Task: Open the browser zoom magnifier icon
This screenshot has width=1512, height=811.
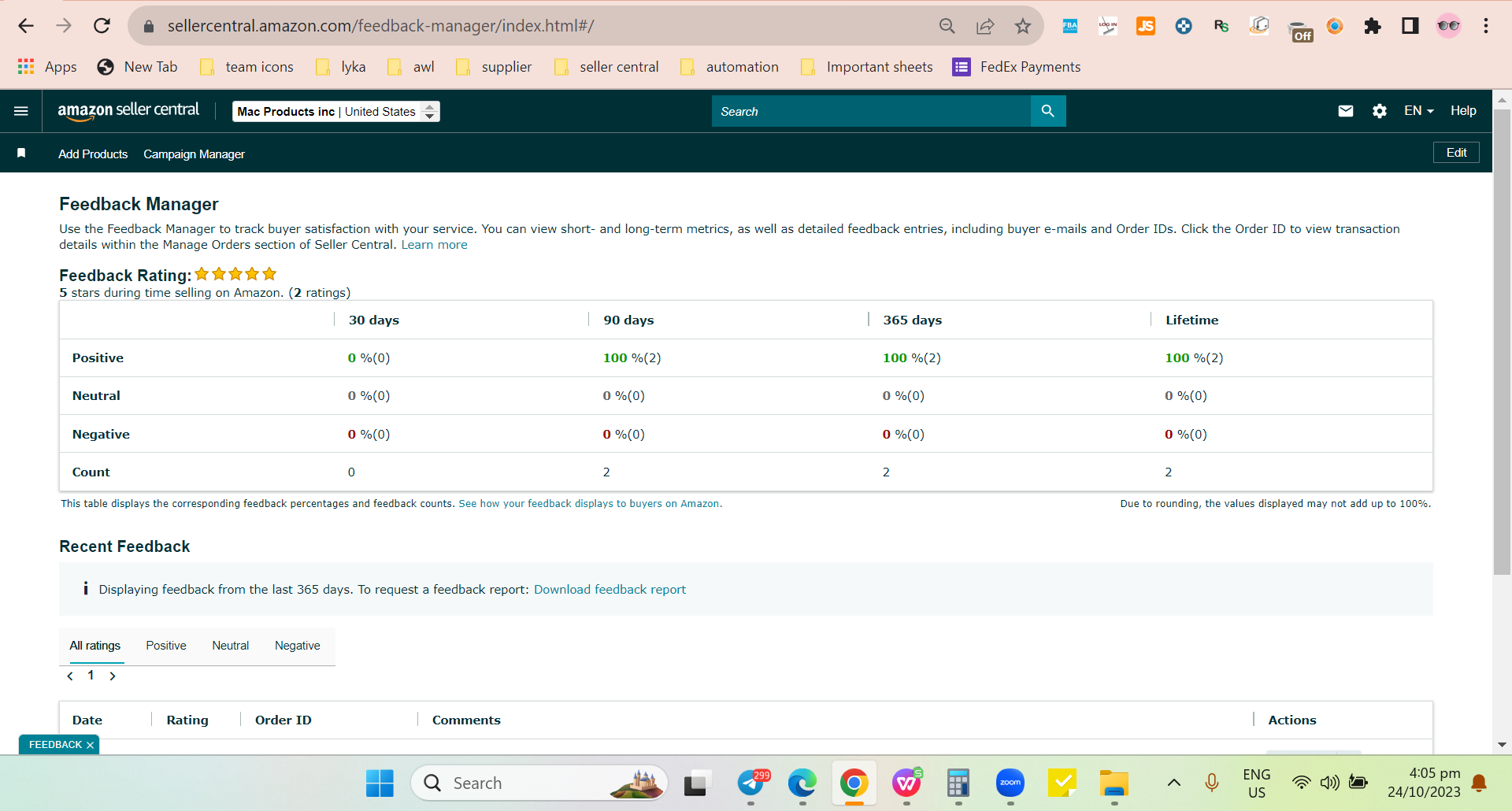Action: tap(947, 26)
